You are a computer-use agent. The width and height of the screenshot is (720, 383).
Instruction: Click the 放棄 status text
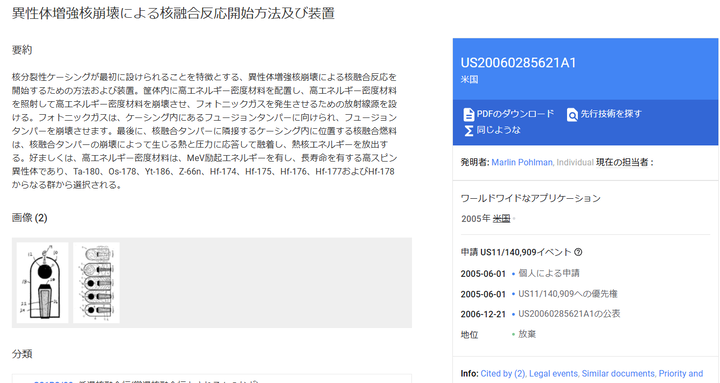click(x=527, y=334)
